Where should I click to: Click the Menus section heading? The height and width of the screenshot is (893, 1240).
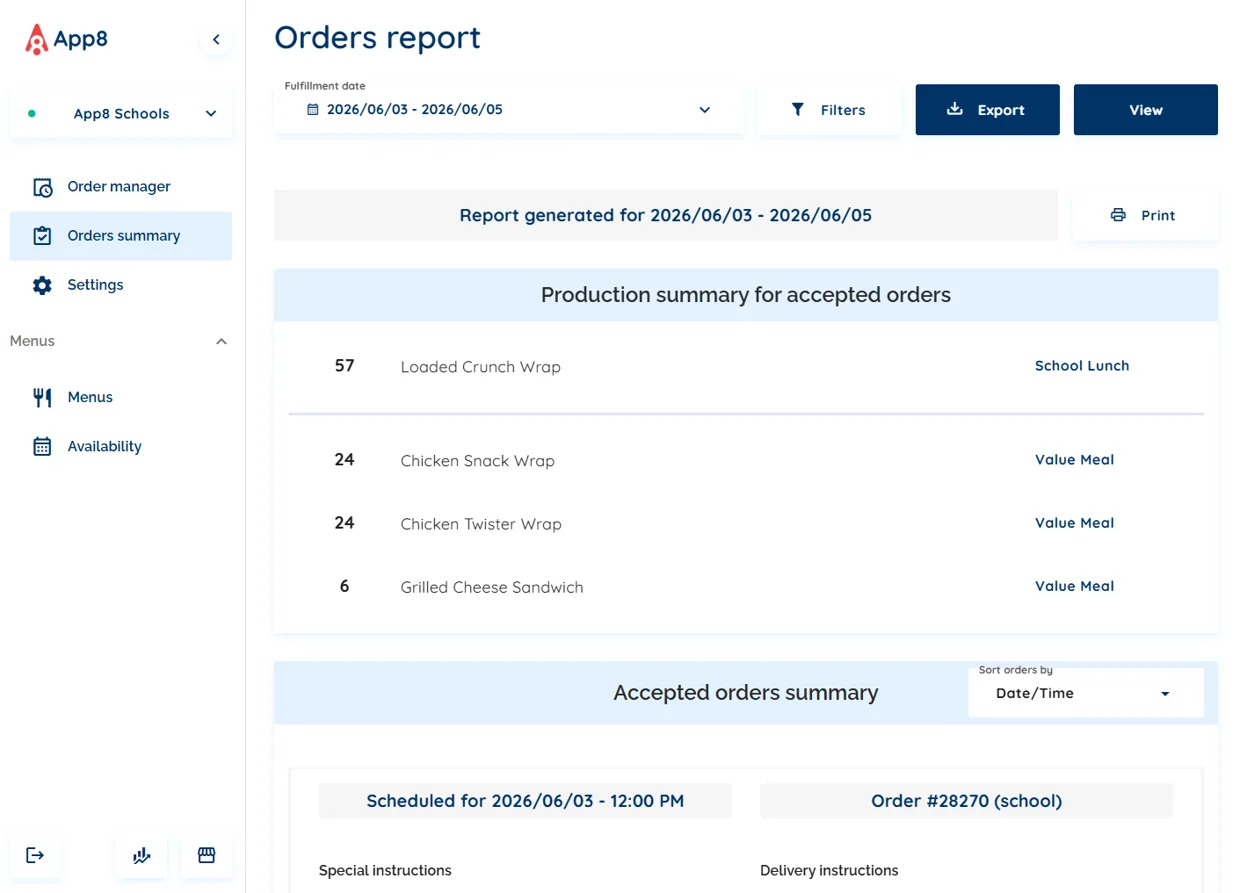click(32, 341)
